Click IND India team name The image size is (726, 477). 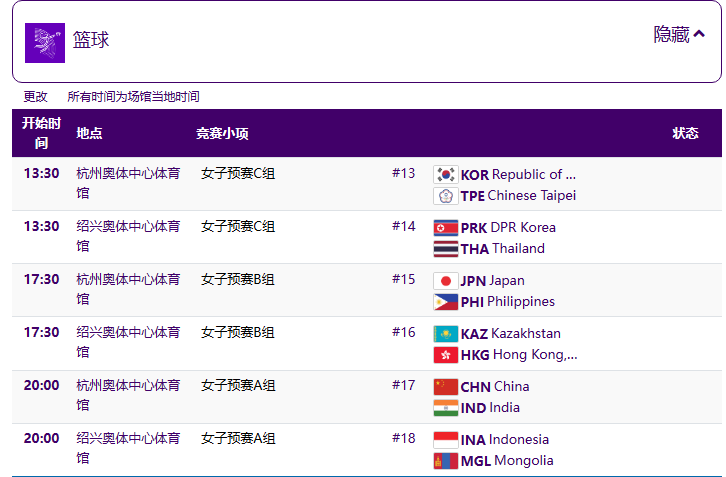(490, 408)
